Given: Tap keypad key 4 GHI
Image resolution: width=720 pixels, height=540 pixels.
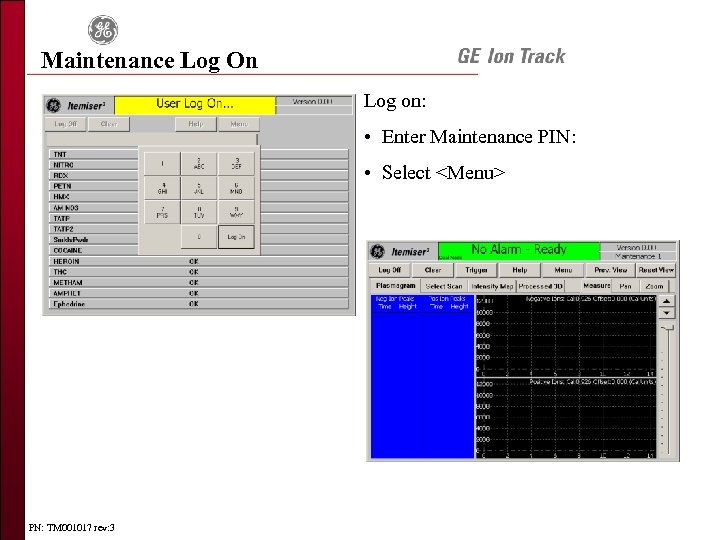Looking at the screenshot, I should click(x=162, y=188).
